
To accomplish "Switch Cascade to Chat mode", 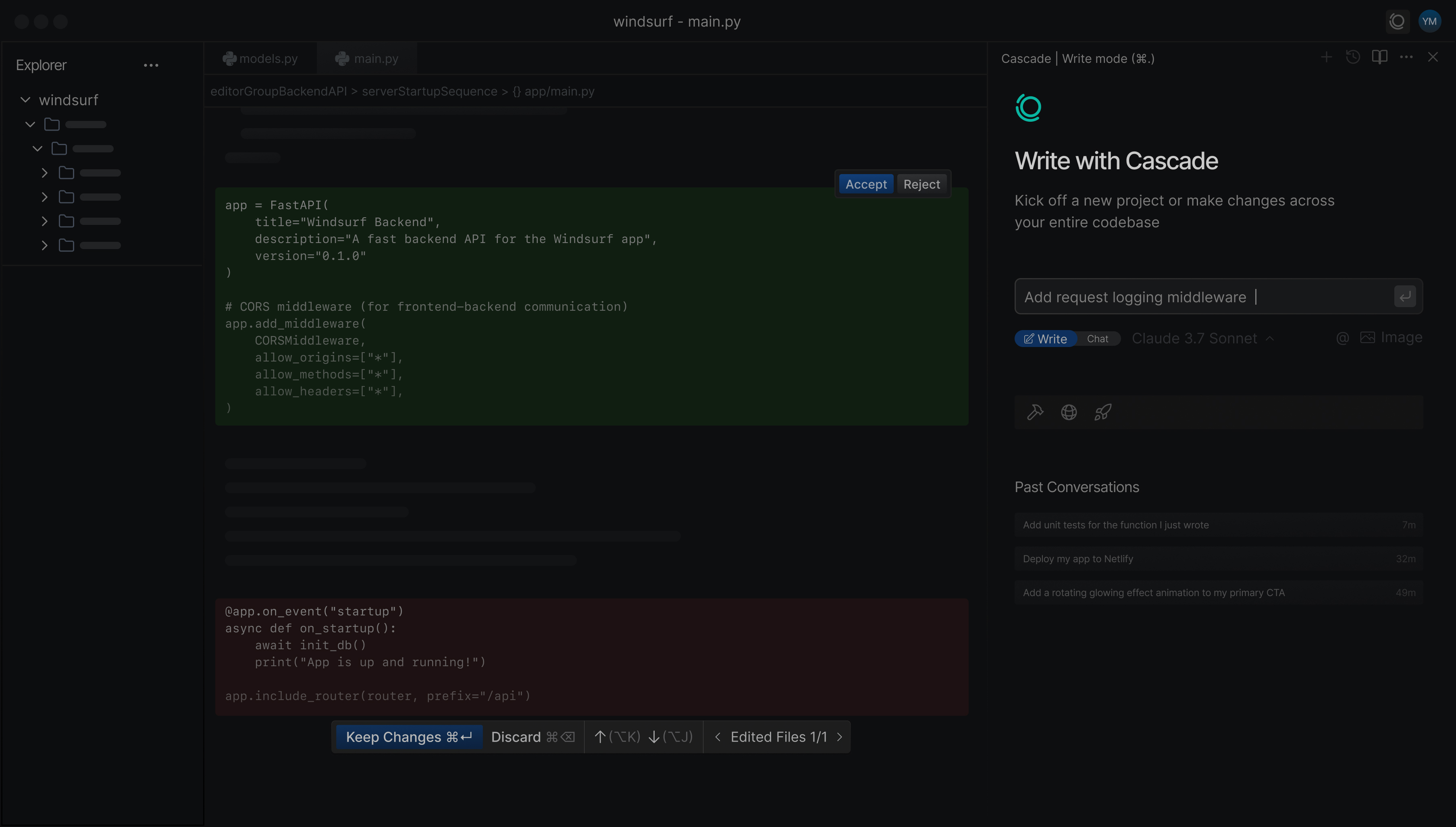I will click(x=1098, y=338).
